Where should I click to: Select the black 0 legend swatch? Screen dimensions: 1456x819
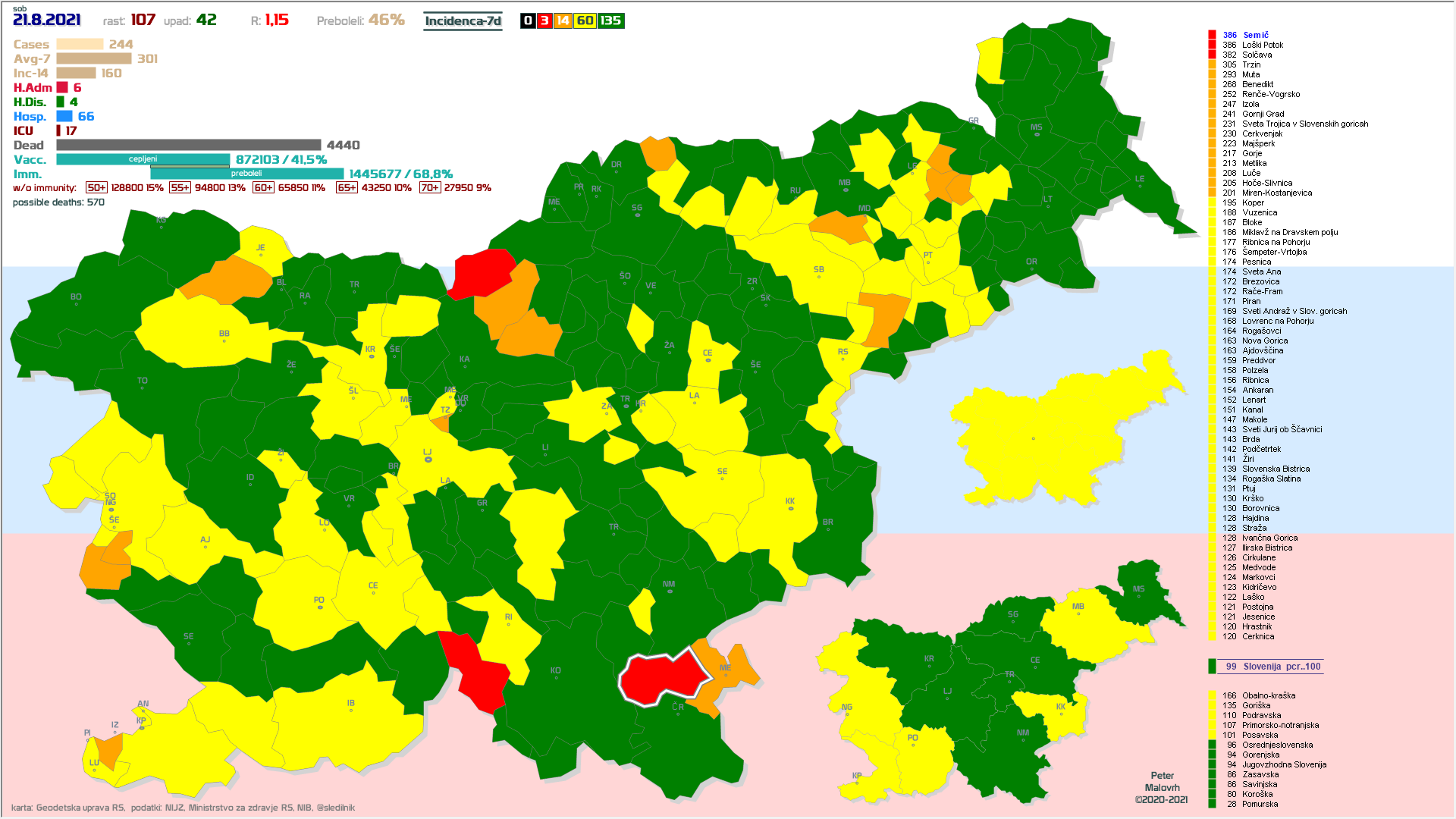tap(528, 20)
